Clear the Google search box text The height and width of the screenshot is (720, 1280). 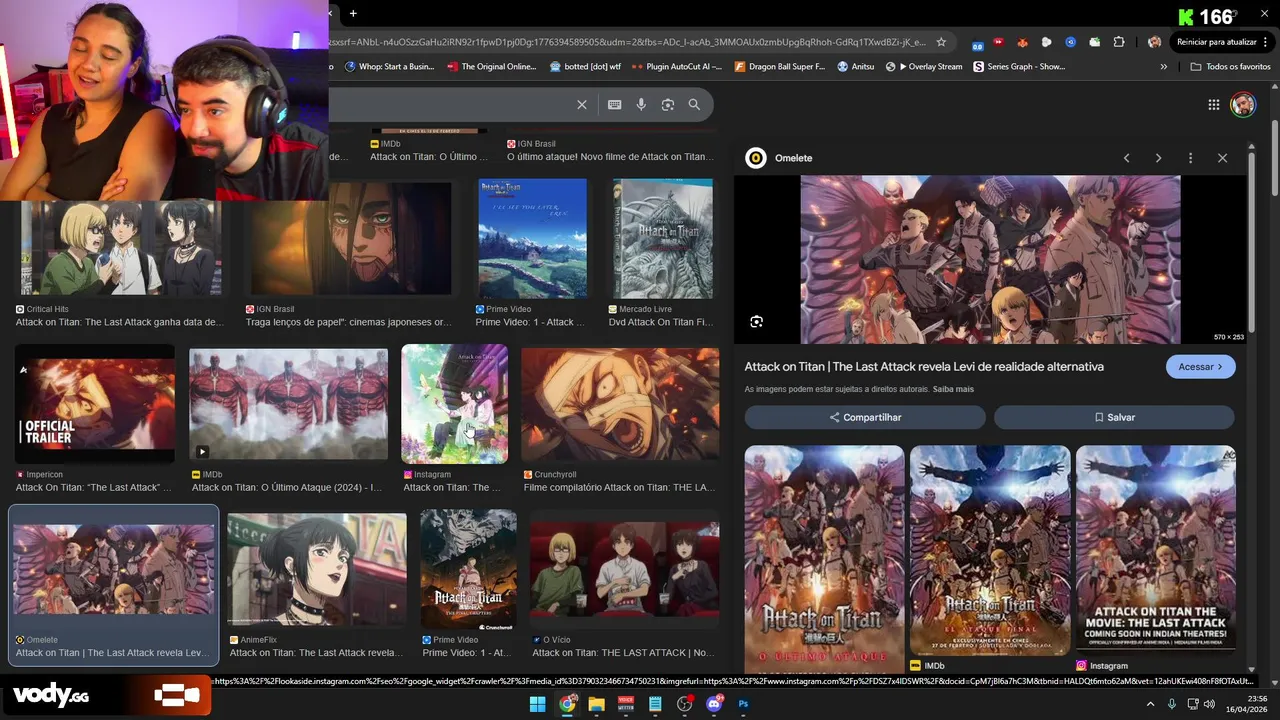click(x=582, y=104)
